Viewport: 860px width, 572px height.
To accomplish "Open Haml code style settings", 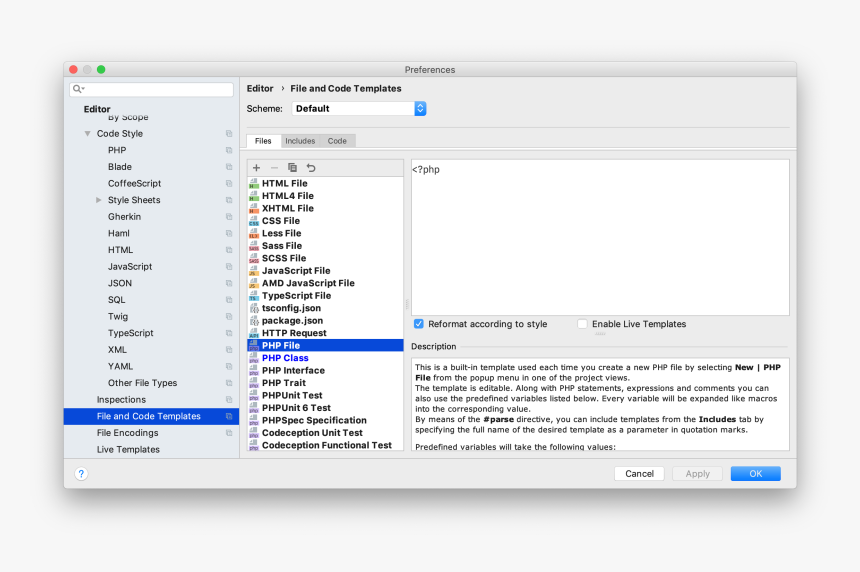I will [118, 234].
